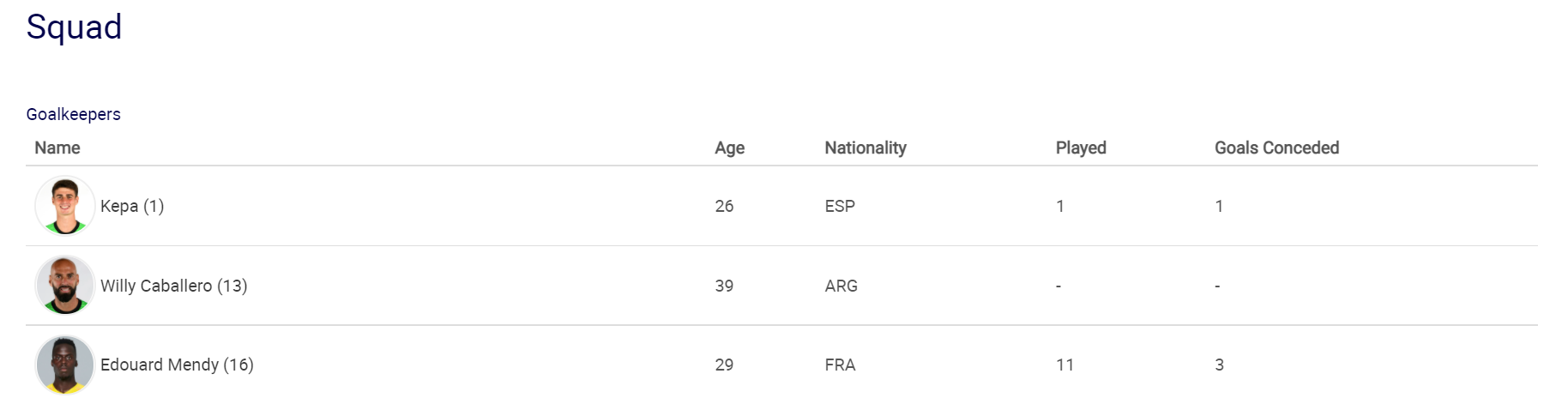Click Kepa's player portrait photo
The width and height of the screenshot is (1568, 404).
[65, 206]
